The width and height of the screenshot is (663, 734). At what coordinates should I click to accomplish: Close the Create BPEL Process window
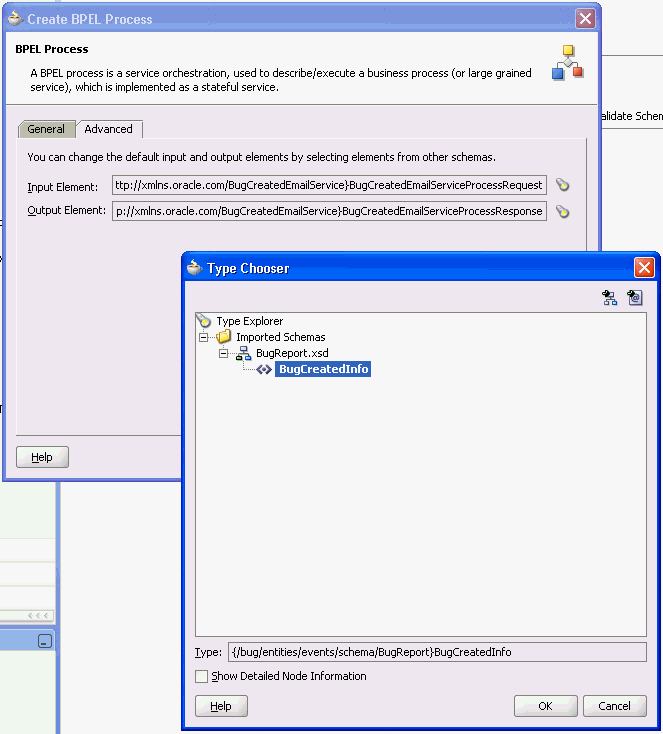point(585,19)
